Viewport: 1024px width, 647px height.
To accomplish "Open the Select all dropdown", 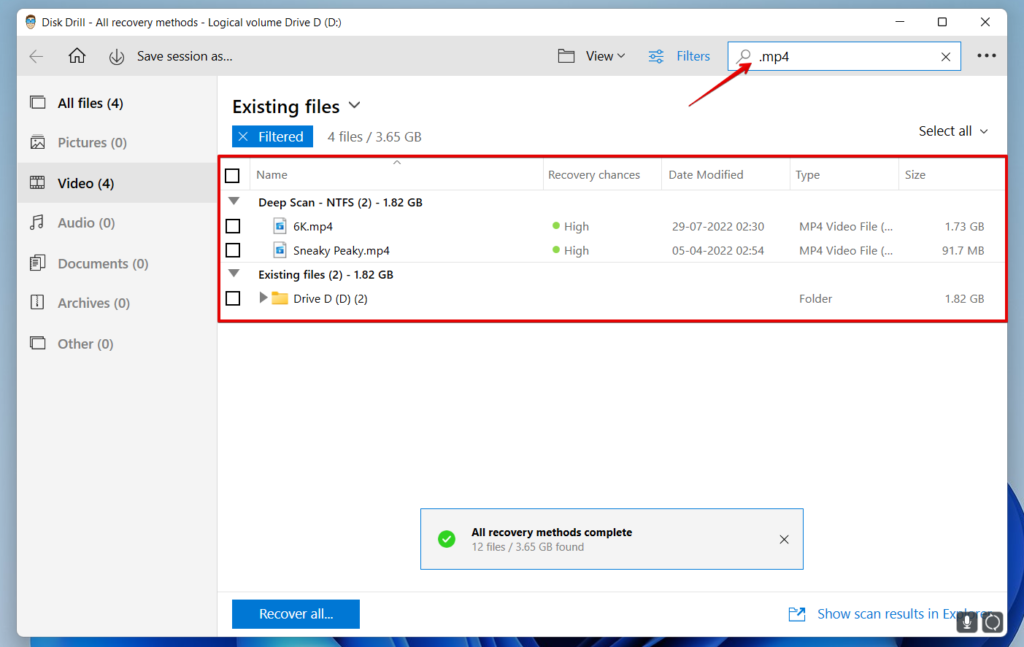I will [953, 130].
